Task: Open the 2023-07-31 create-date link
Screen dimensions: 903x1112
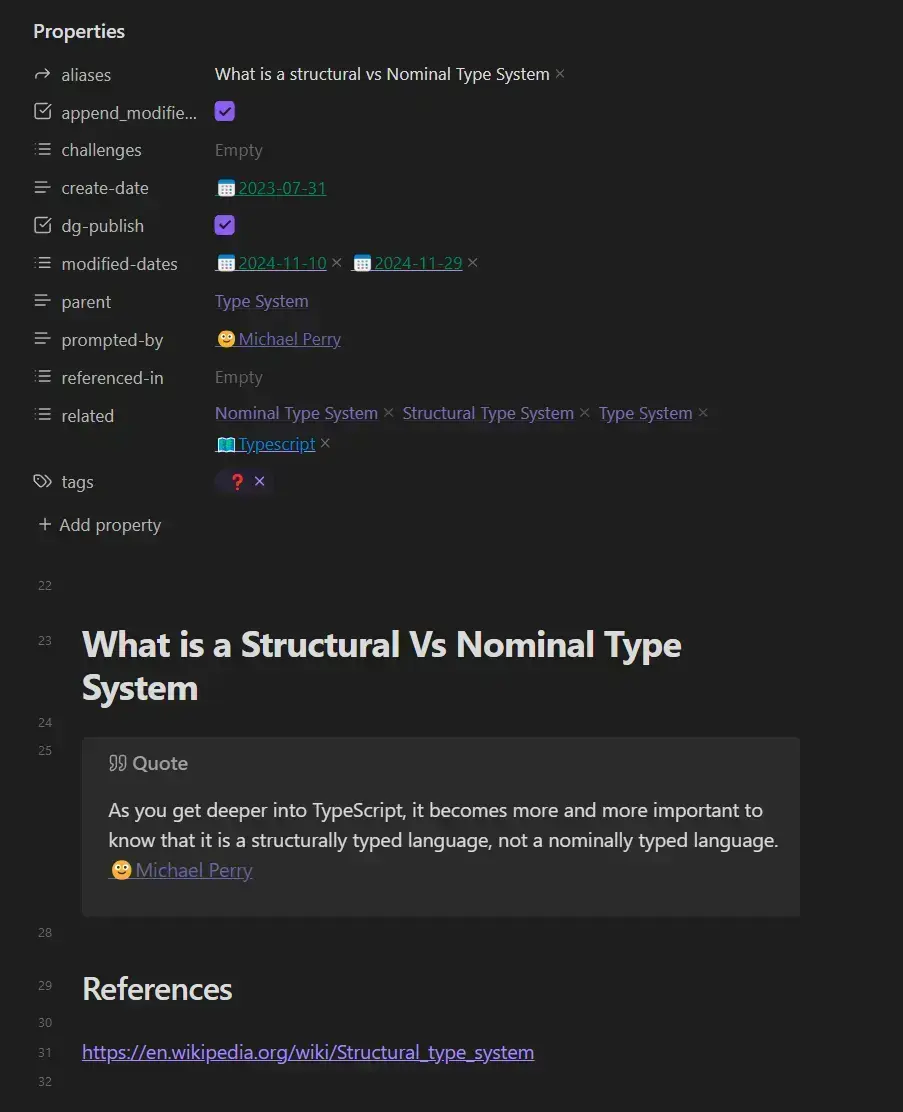Action: [282, 188]
